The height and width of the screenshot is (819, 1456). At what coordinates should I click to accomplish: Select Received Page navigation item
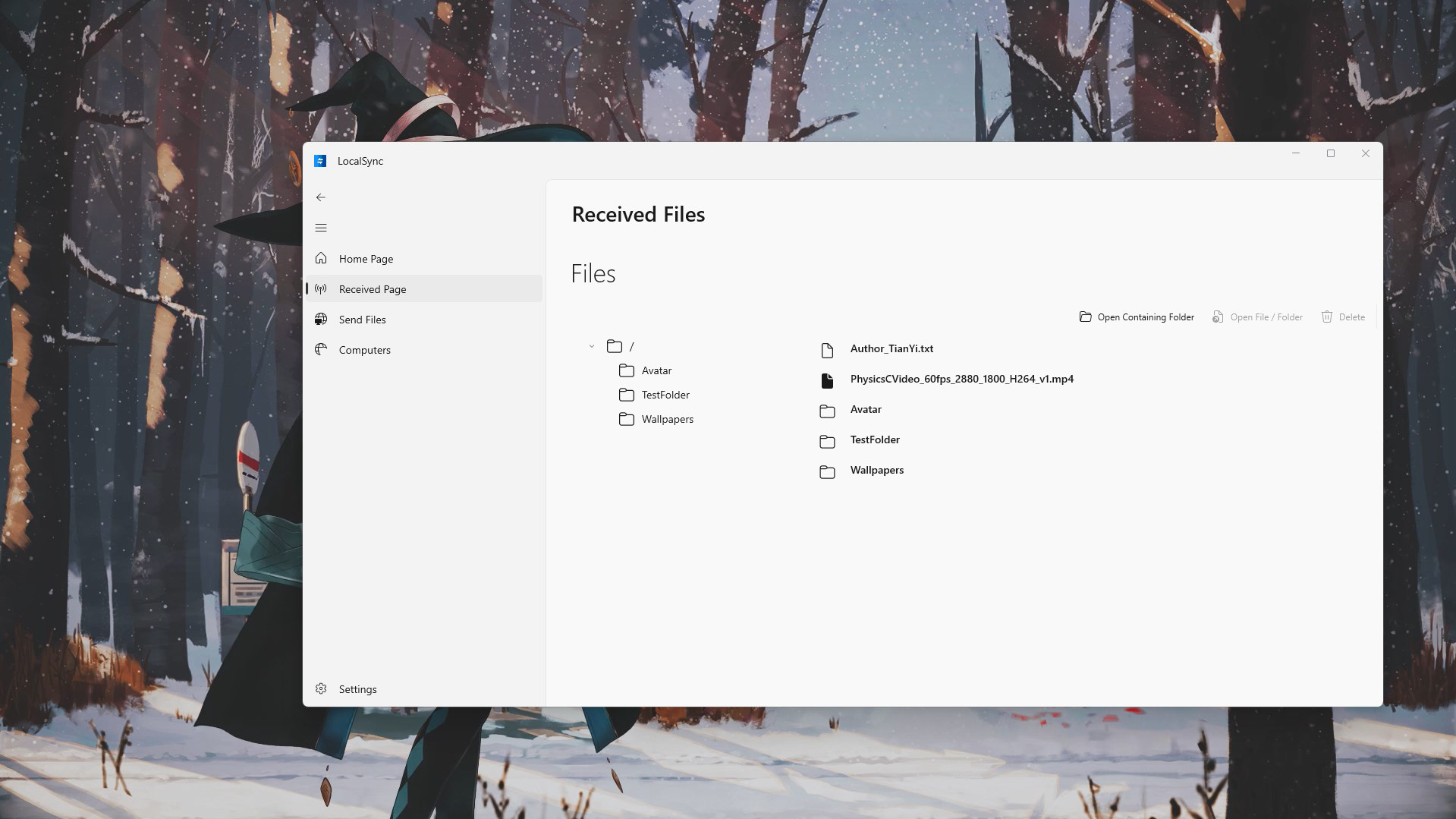pos(424,289)
